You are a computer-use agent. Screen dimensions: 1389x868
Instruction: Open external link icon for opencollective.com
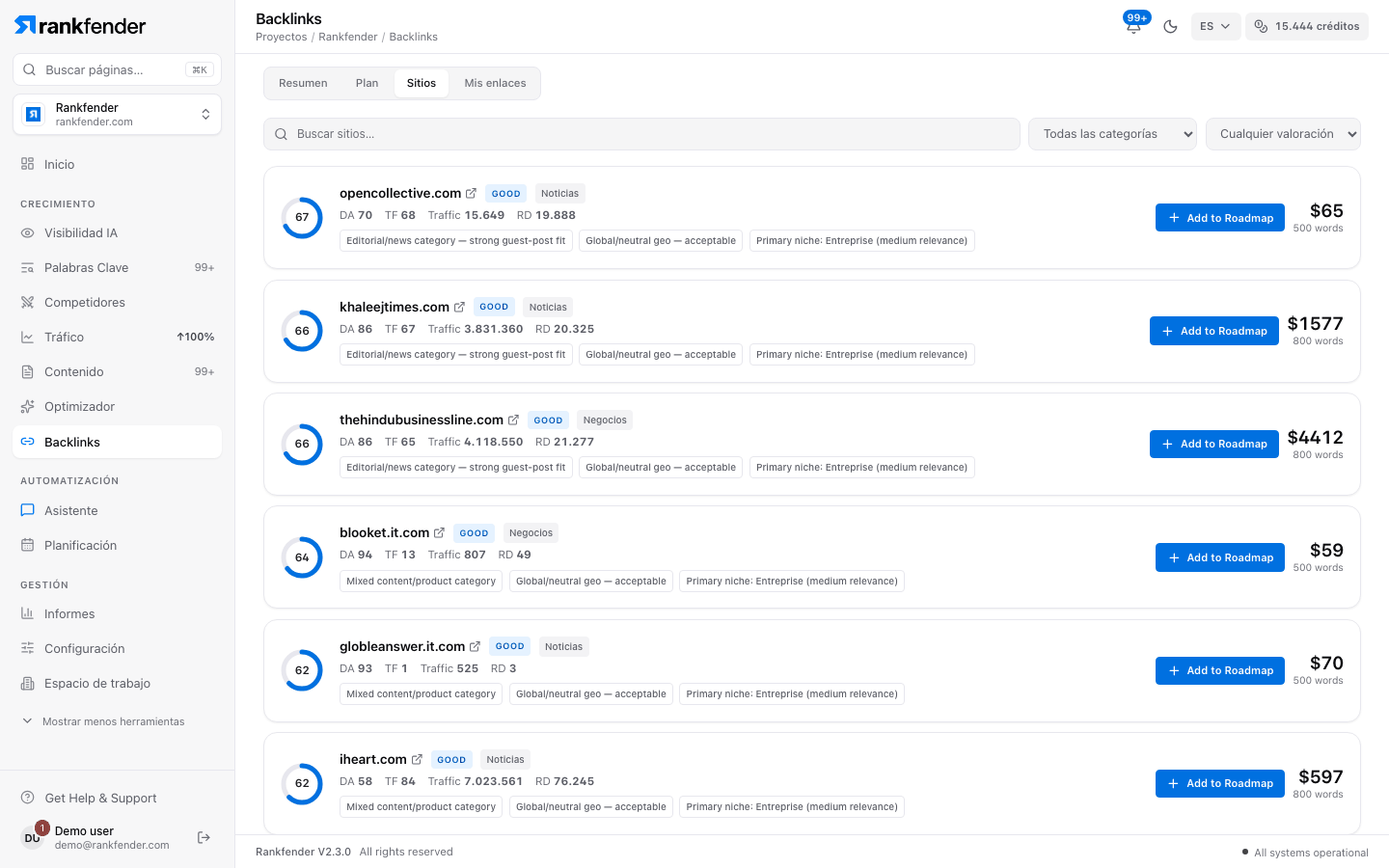point(471,194)
